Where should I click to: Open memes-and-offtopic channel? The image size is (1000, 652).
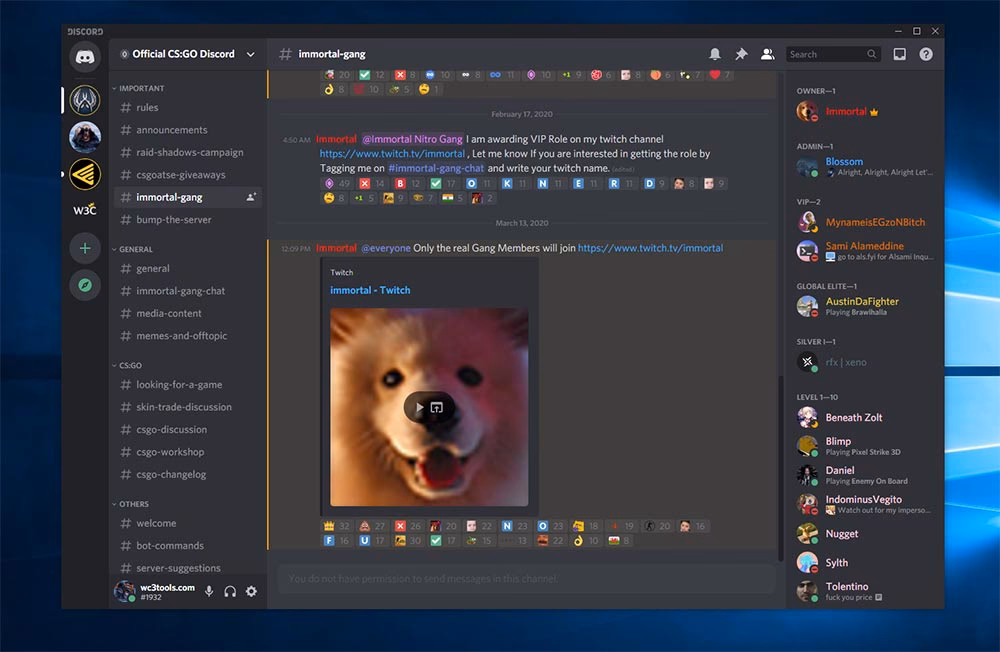[x=188, y=336]
